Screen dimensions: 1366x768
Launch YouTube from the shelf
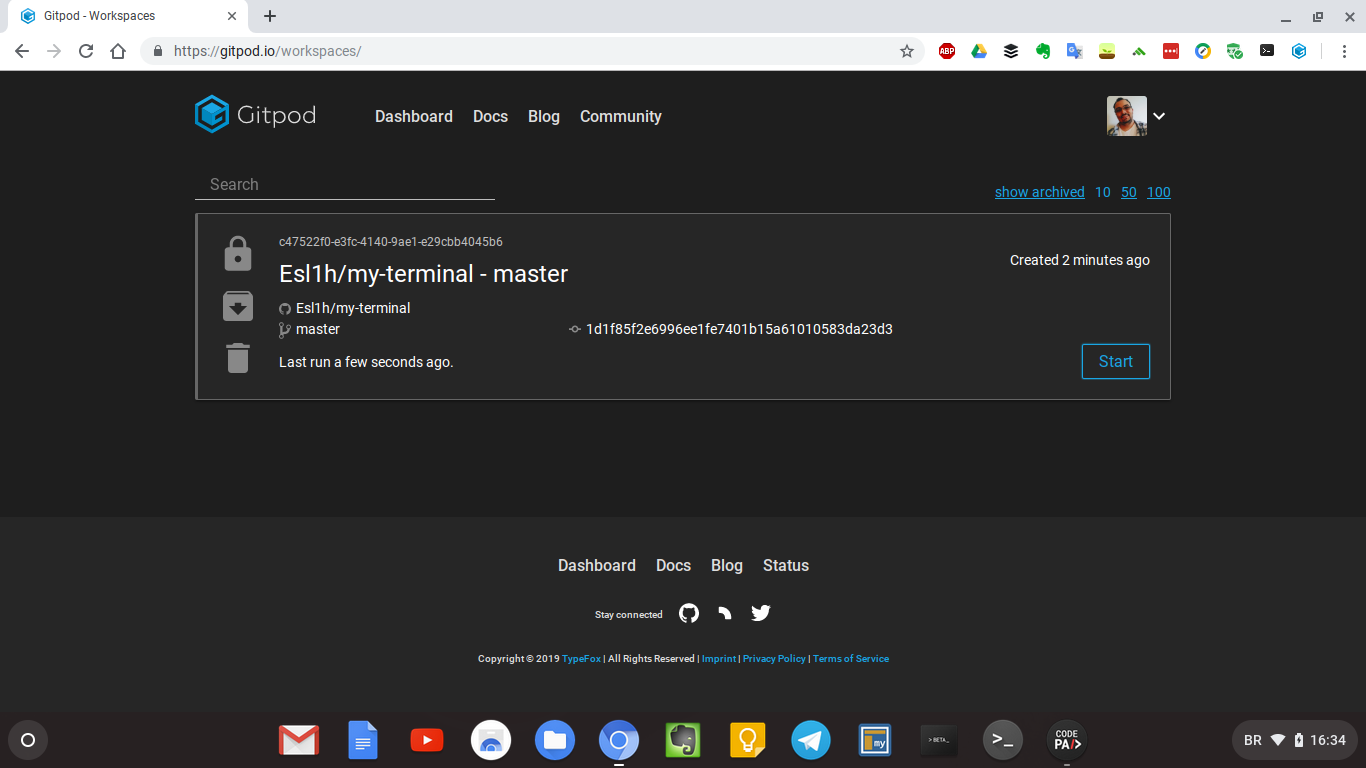coord(427,741)
